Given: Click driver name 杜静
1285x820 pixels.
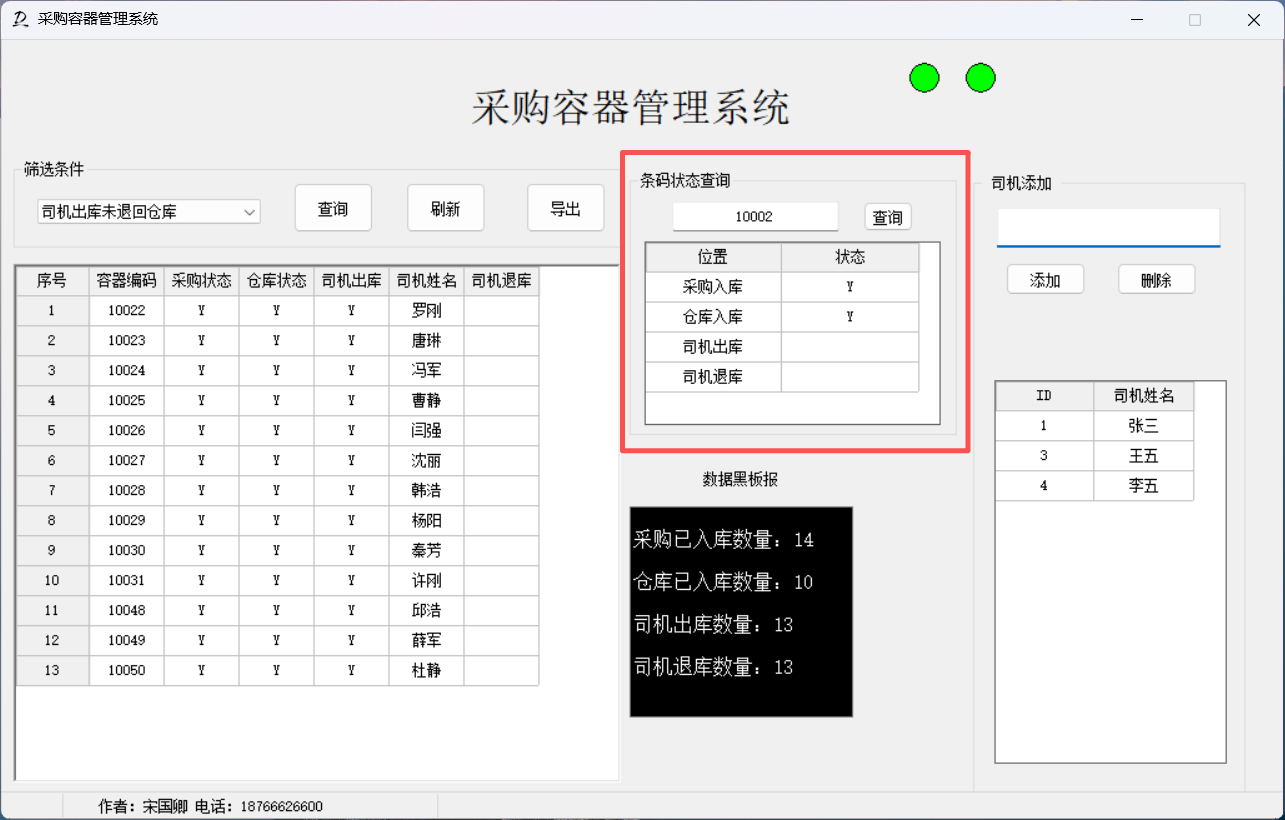Looking at the screenshot, I should [x=427, y=671].
